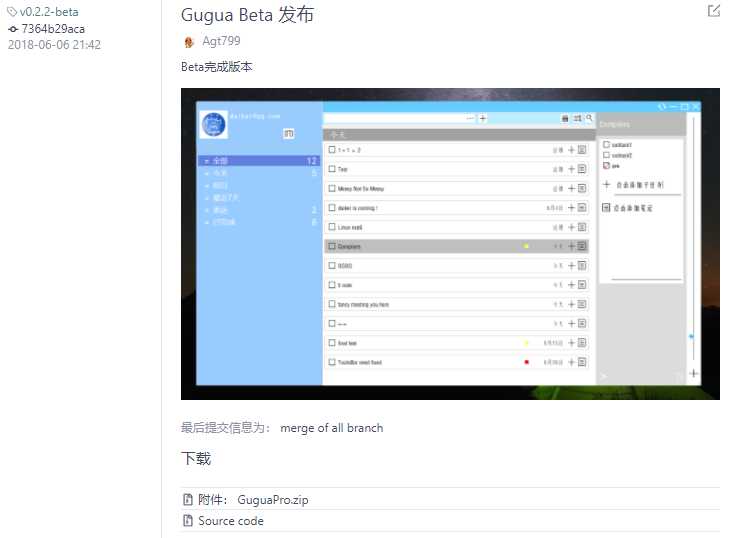Download the Source code archive
This screenshot has height=538, width=735.
[231, 521]
